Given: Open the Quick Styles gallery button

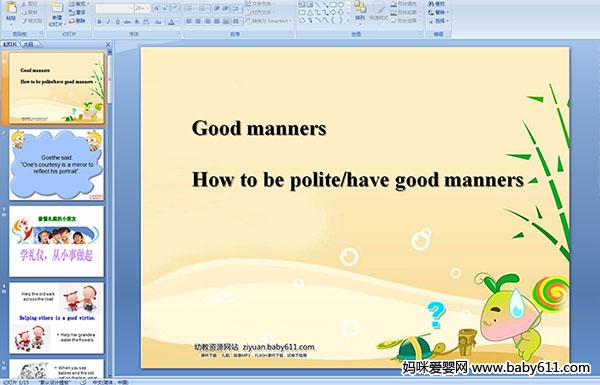Looking at the screenshot, I should 379,12.
